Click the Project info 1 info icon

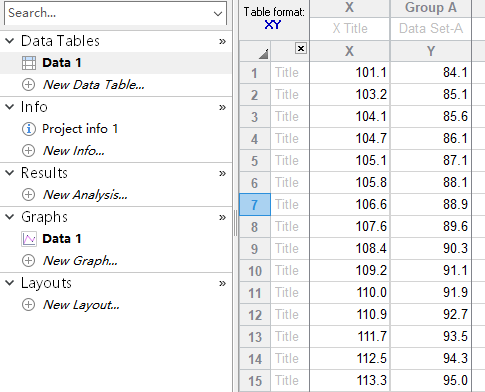(x=28, y=129)
